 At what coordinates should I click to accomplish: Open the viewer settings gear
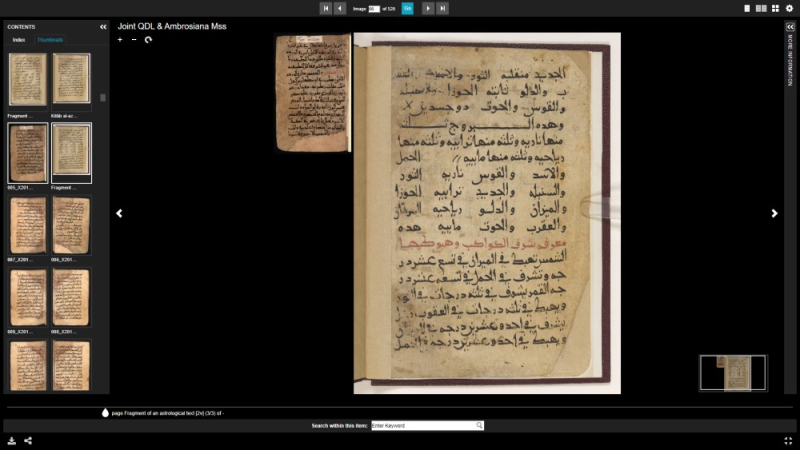789,8
